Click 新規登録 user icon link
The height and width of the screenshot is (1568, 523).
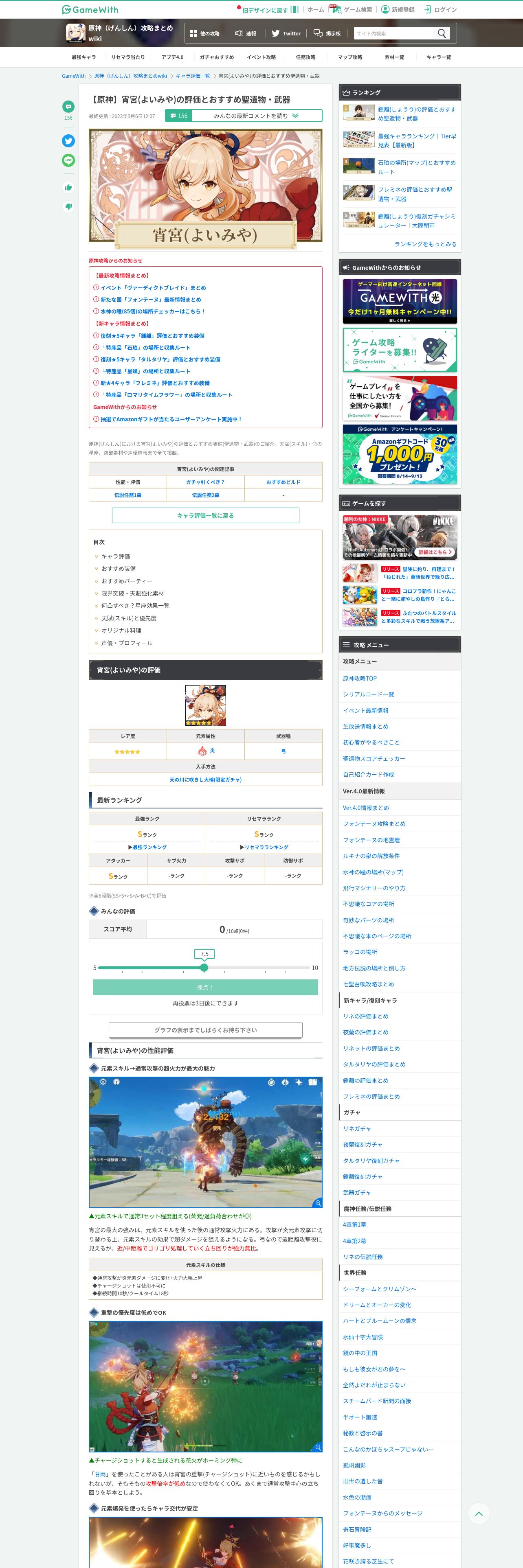(x=398, y=9)
